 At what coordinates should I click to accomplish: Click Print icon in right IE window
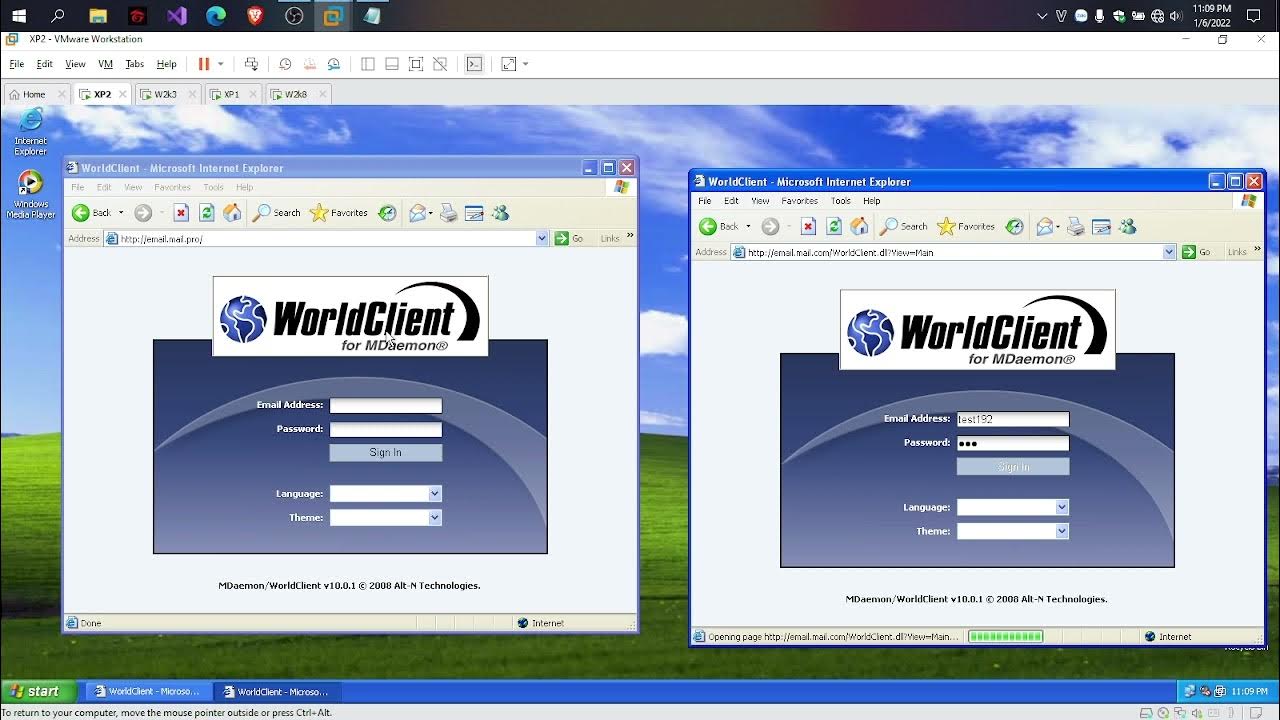(1076, 227)
